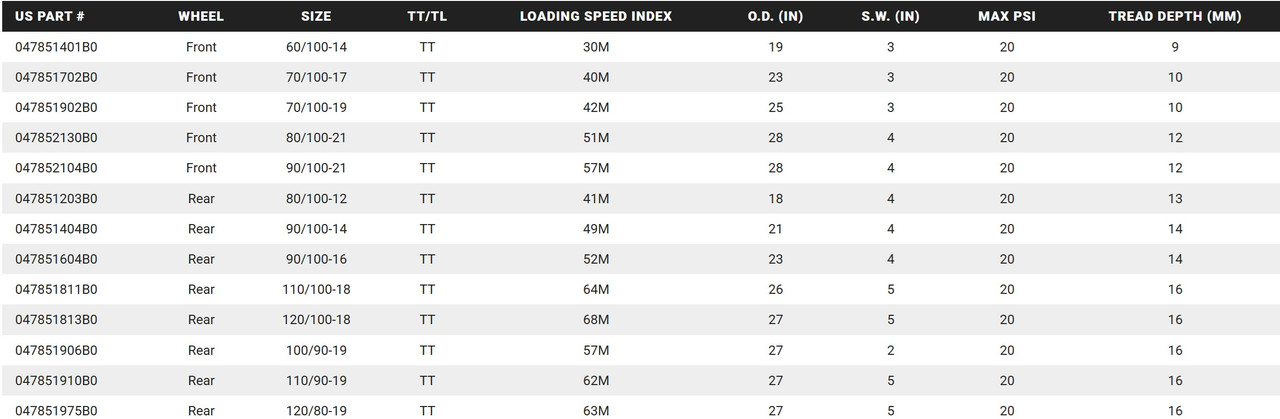The width and height of the screenshot is (1280, 419).
Task: Click the LOADING SPEED INDEX header
Action: [596, 17]
